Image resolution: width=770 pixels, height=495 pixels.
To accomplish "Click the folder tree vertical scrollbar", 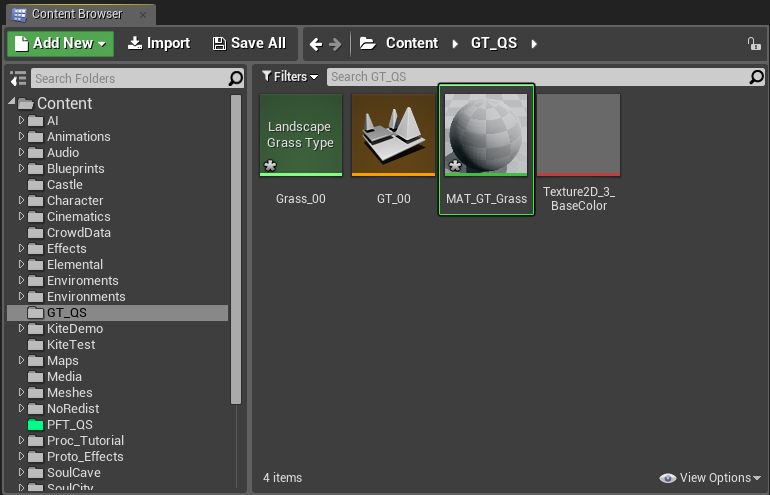I will [x=236, y=249].
